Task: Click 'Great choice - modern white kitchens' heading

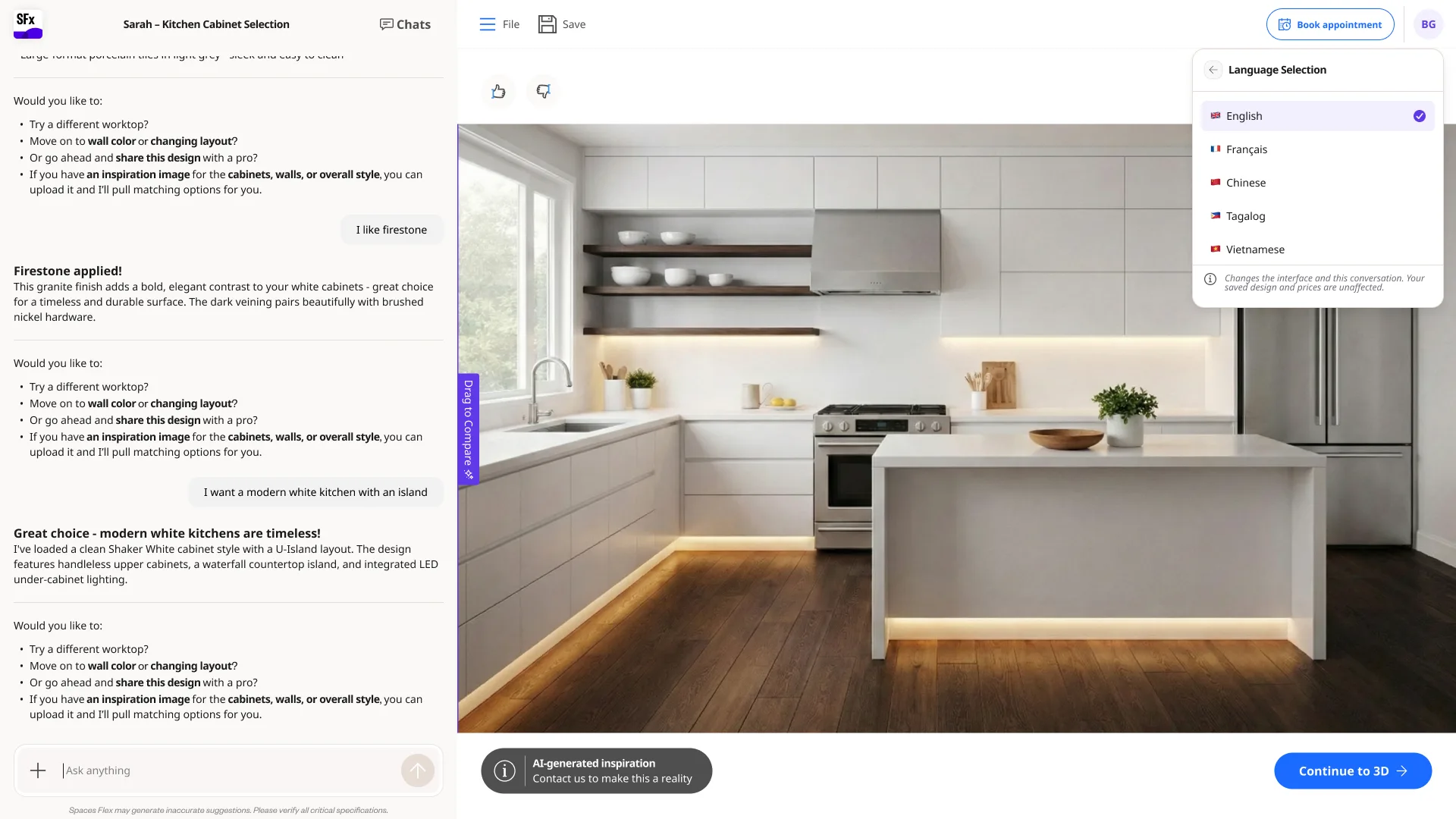Action: click(x=167, y=533)
